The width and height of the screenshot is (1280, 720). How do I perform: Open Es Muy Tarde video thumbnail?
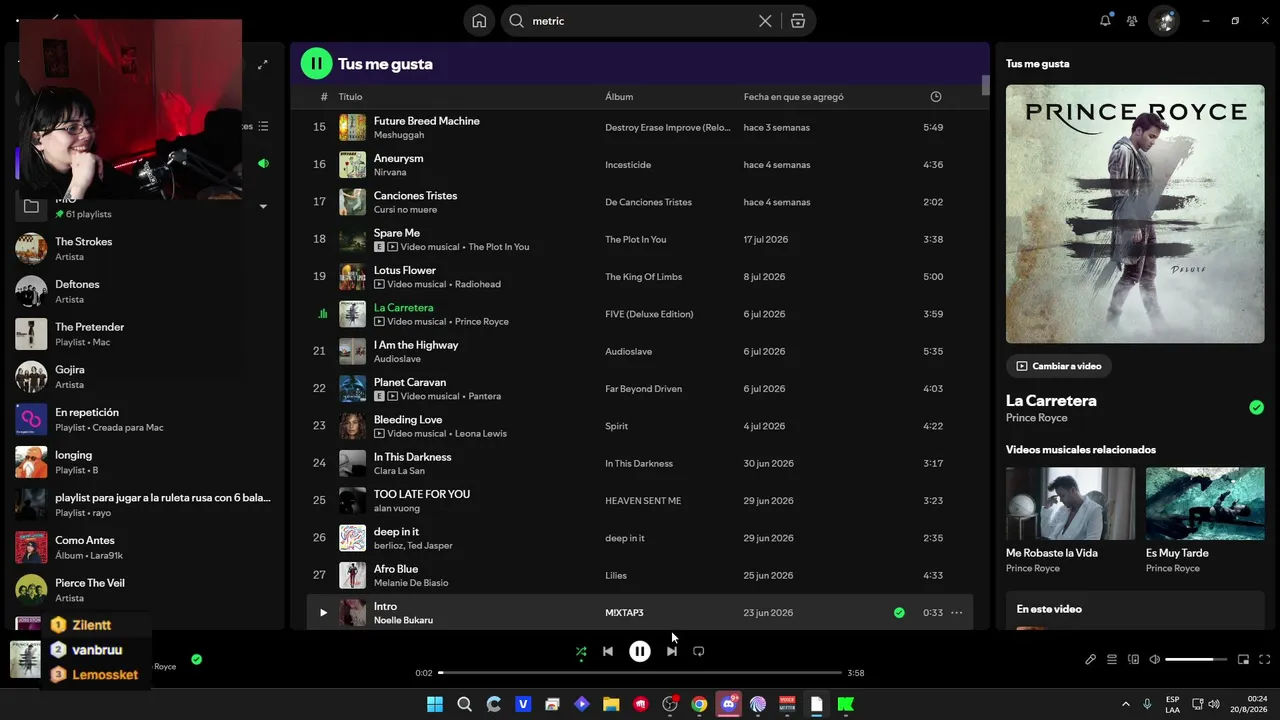(1205, 504)
